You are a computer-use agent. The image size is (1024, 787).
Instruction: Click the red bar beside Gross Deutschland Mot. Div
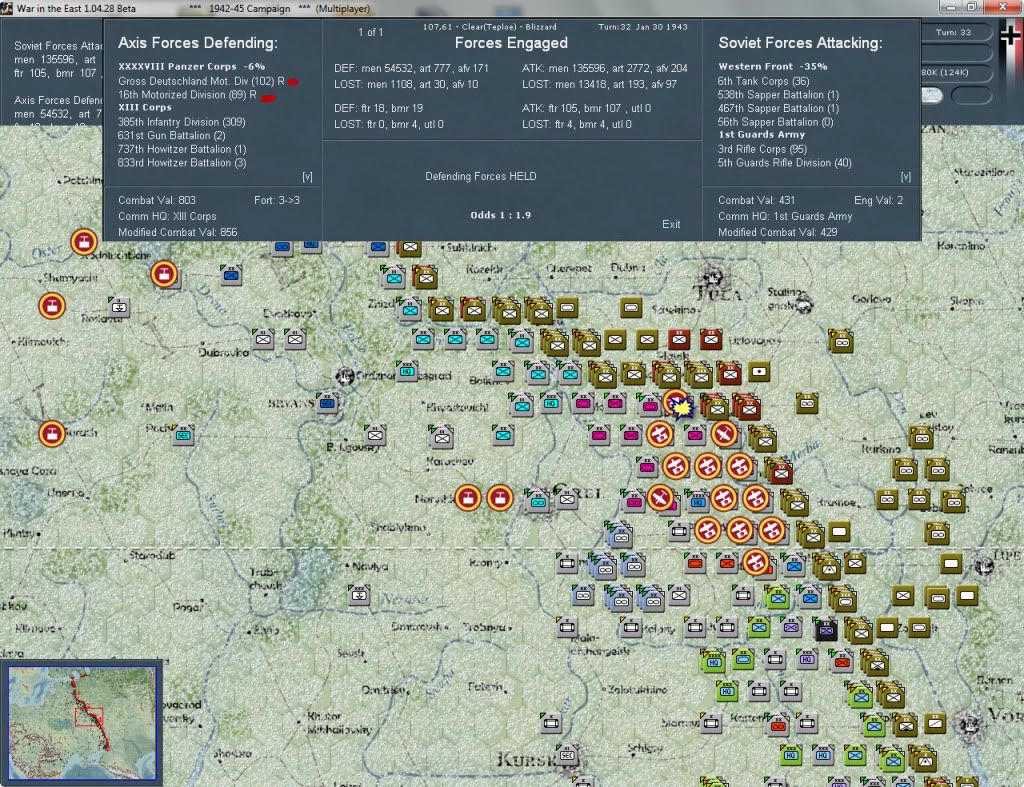[x=293, y=82]
